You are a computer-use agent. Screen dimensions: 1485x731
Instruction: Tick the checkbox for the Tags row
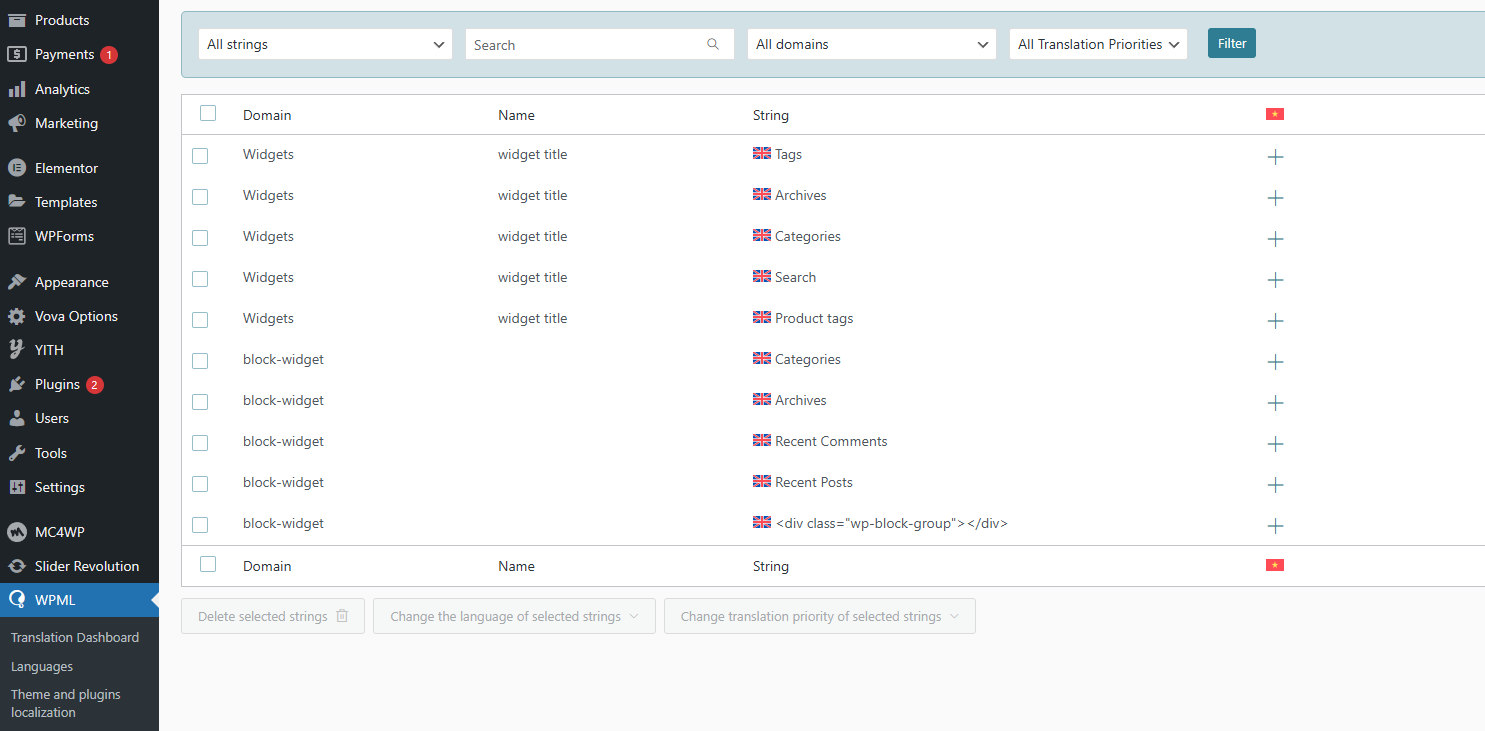click(x=200, y=156)
